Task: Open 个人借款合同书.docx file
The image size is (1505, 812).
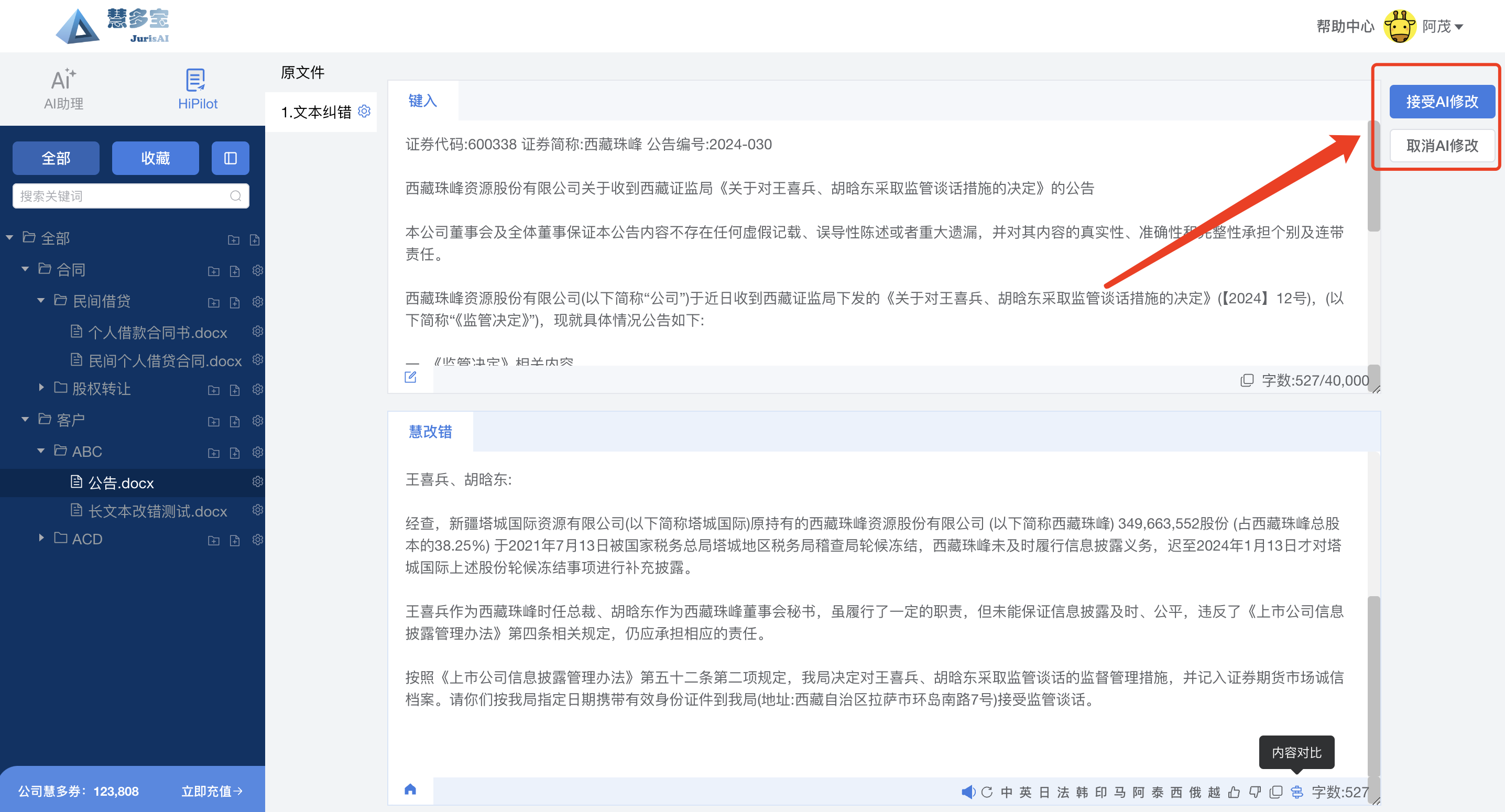Action: 157,332
